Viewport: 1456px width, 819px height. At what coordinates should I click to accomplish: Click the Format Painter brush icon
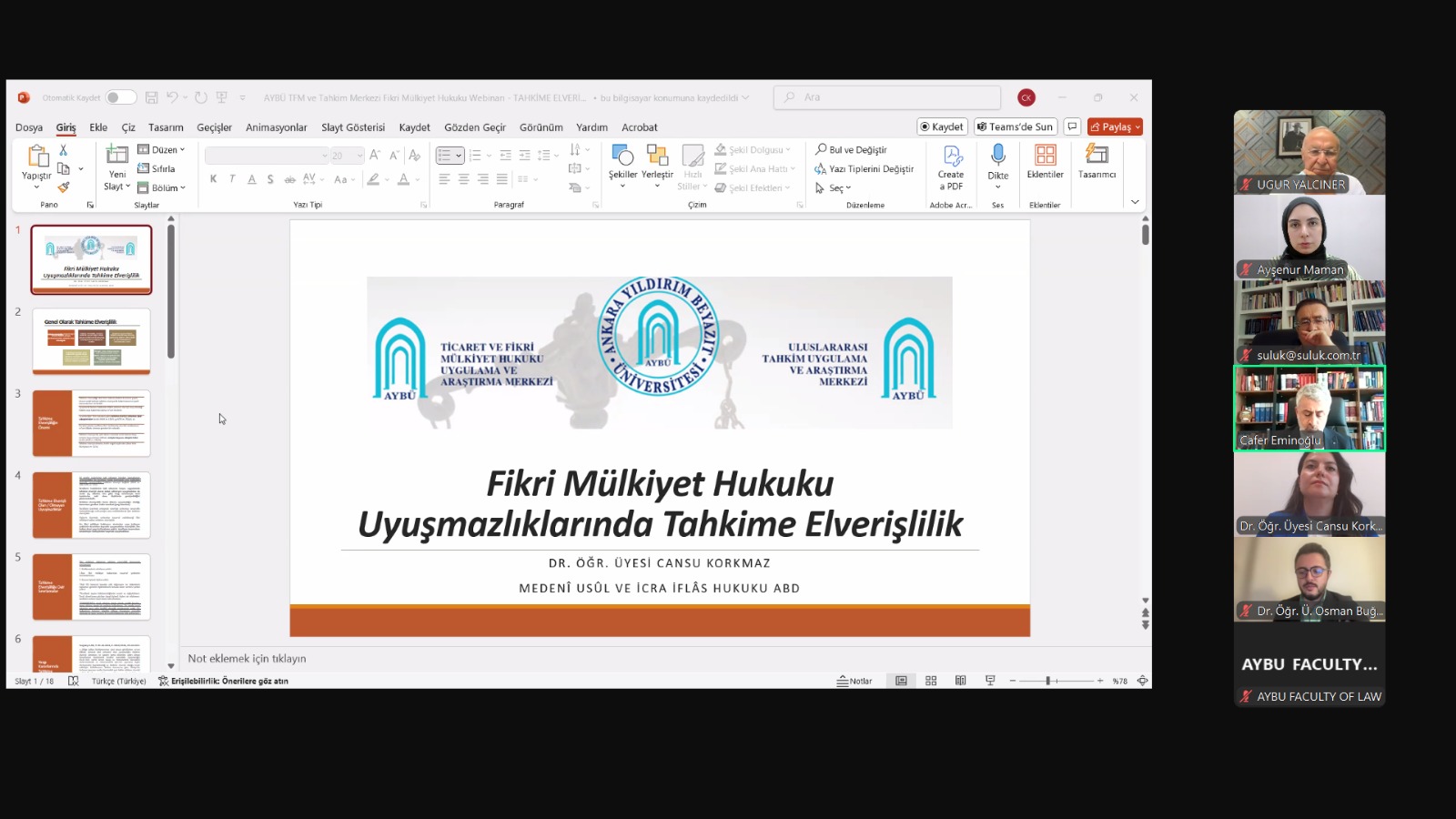pos(63,187)
